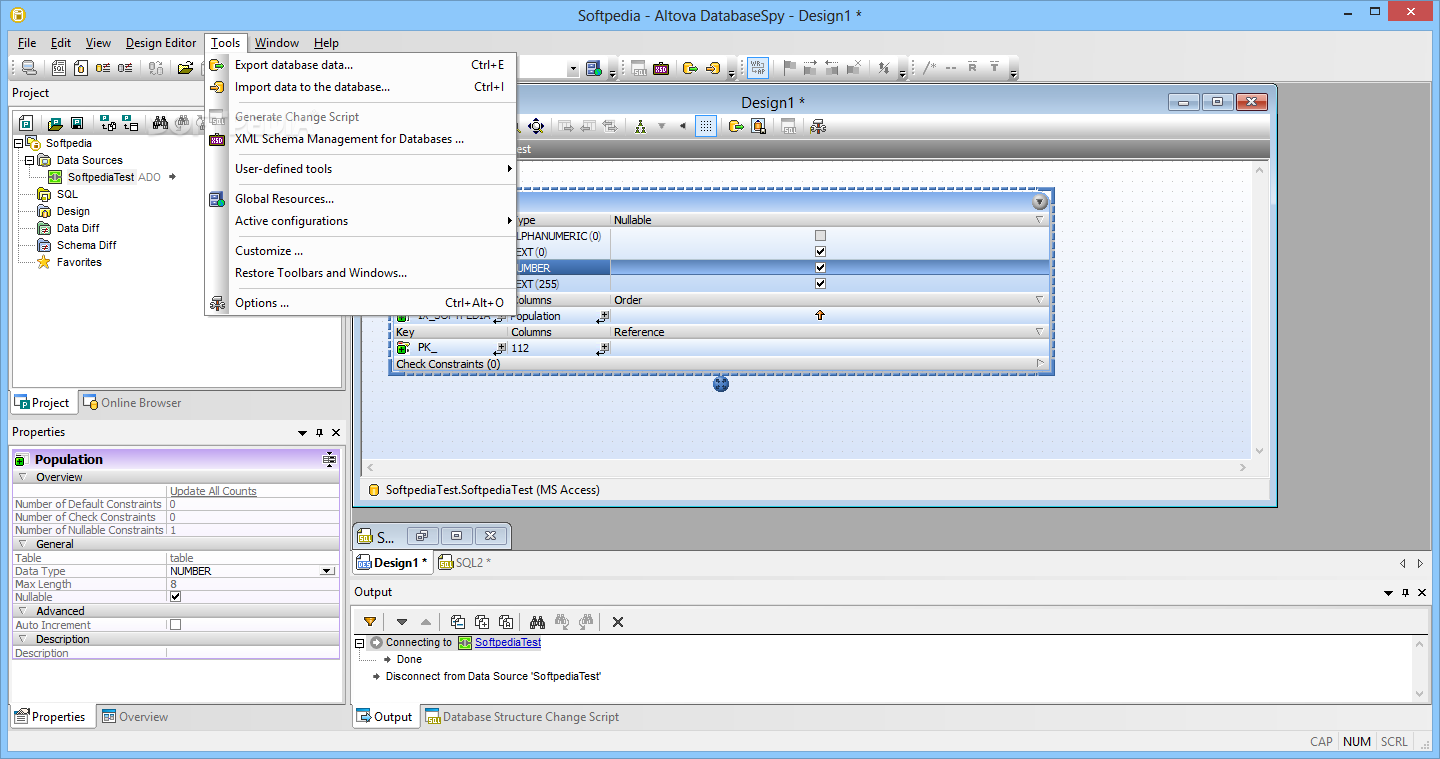Choose Export database data menu item
Screen dimensions: 1440x759
pyautogui.click(x=361, y=65)
